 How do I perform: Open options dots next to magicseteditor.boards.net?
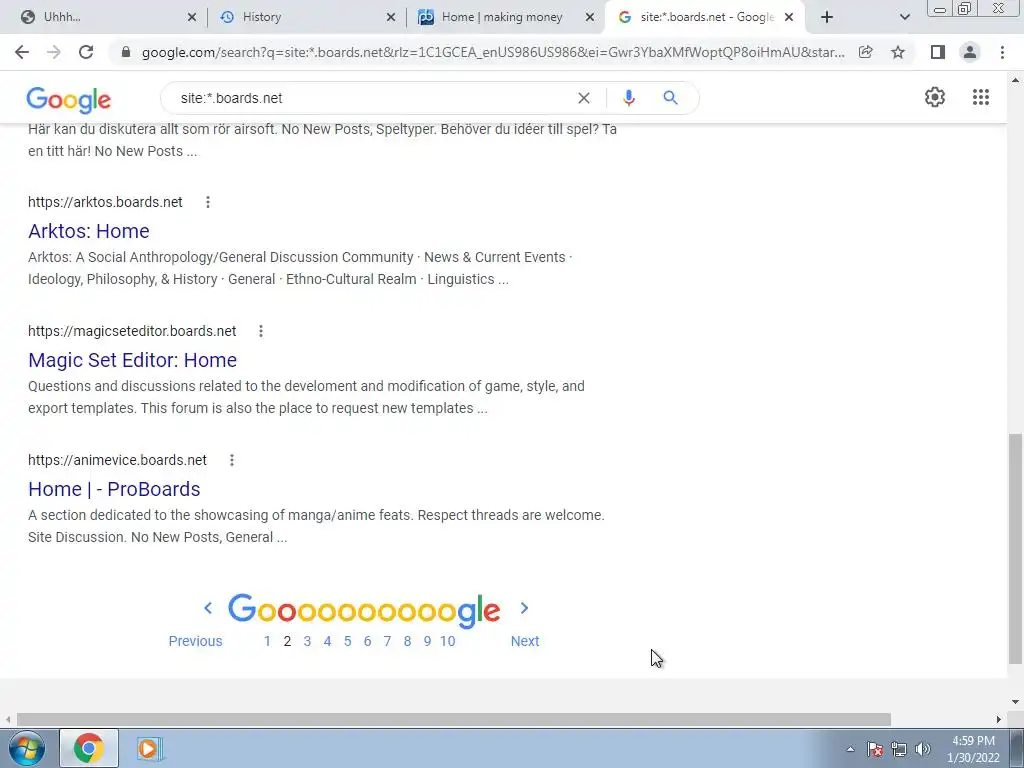pos(261,331)
